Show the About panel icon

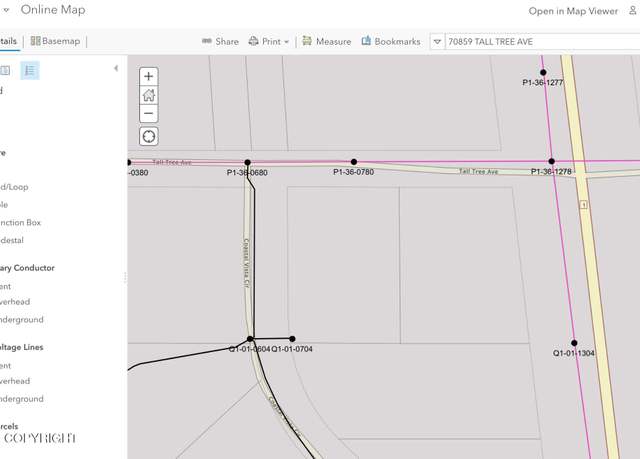5,71
